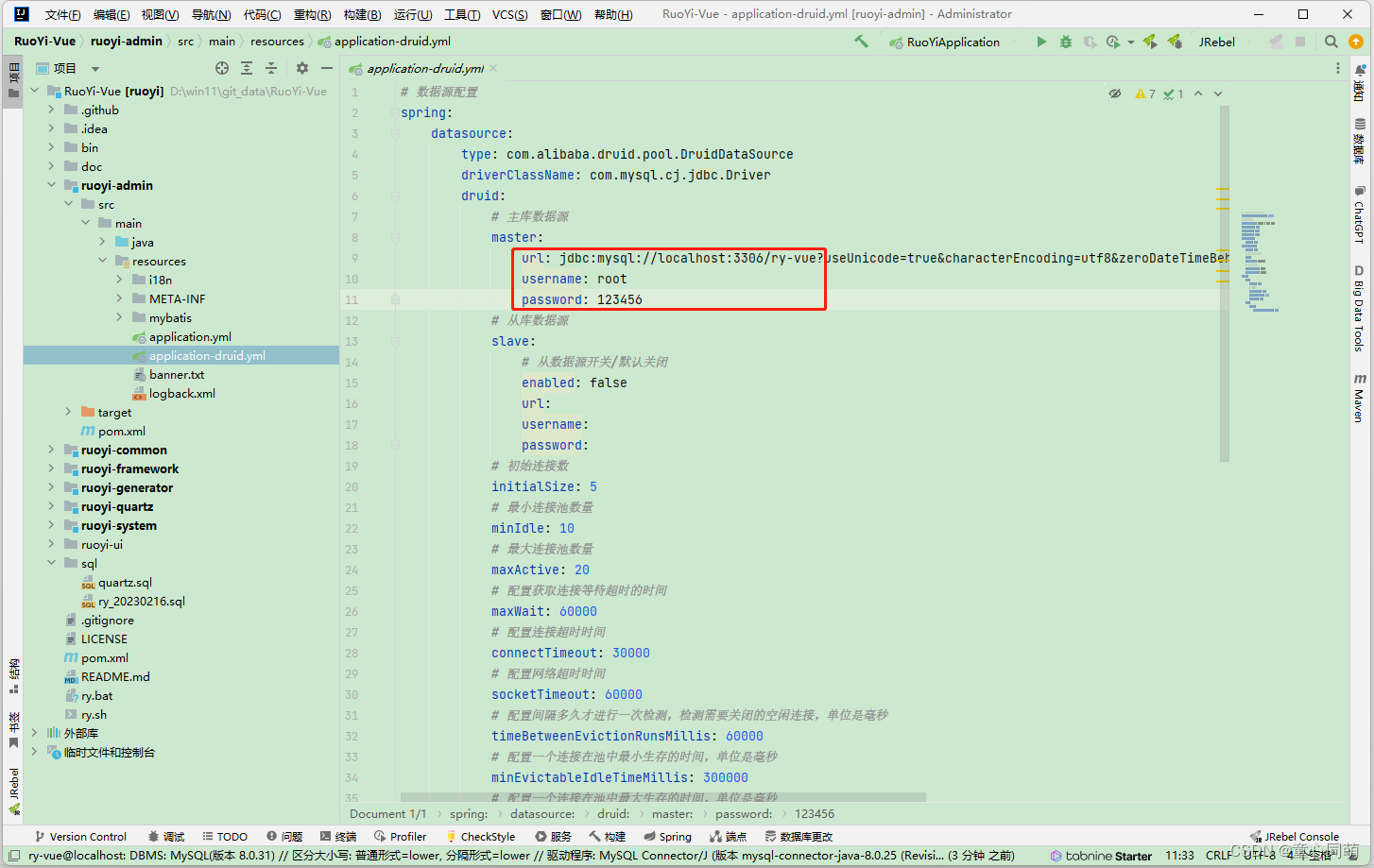This screenshot has height=868, width=1374.
Task: Open the 重构(R) menu
Action: click(312, 14)
